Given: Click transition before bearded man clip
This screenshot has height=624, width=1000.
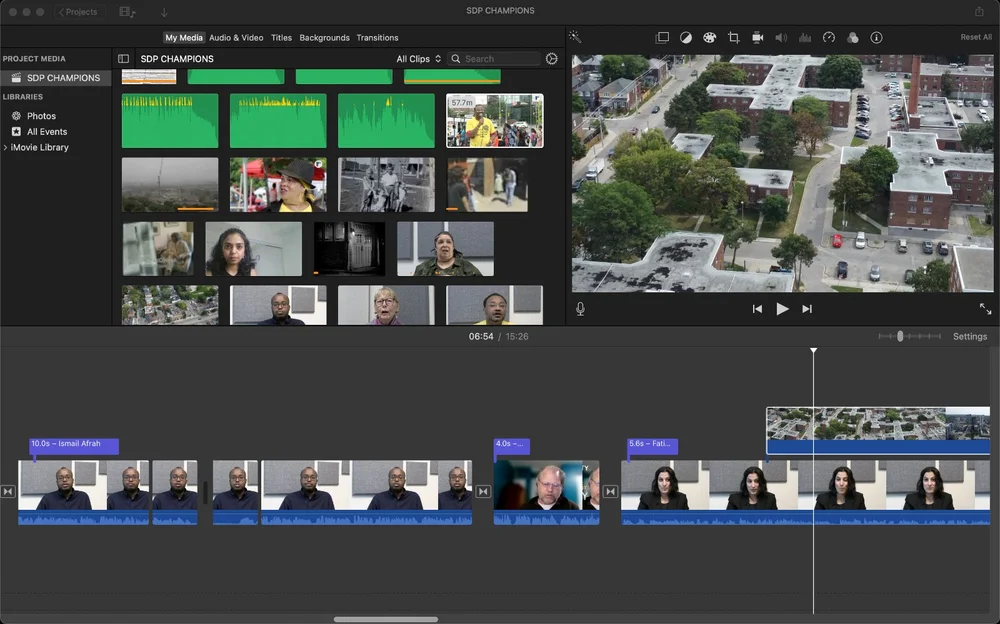Looking at the screenshot, I should 483,491.
